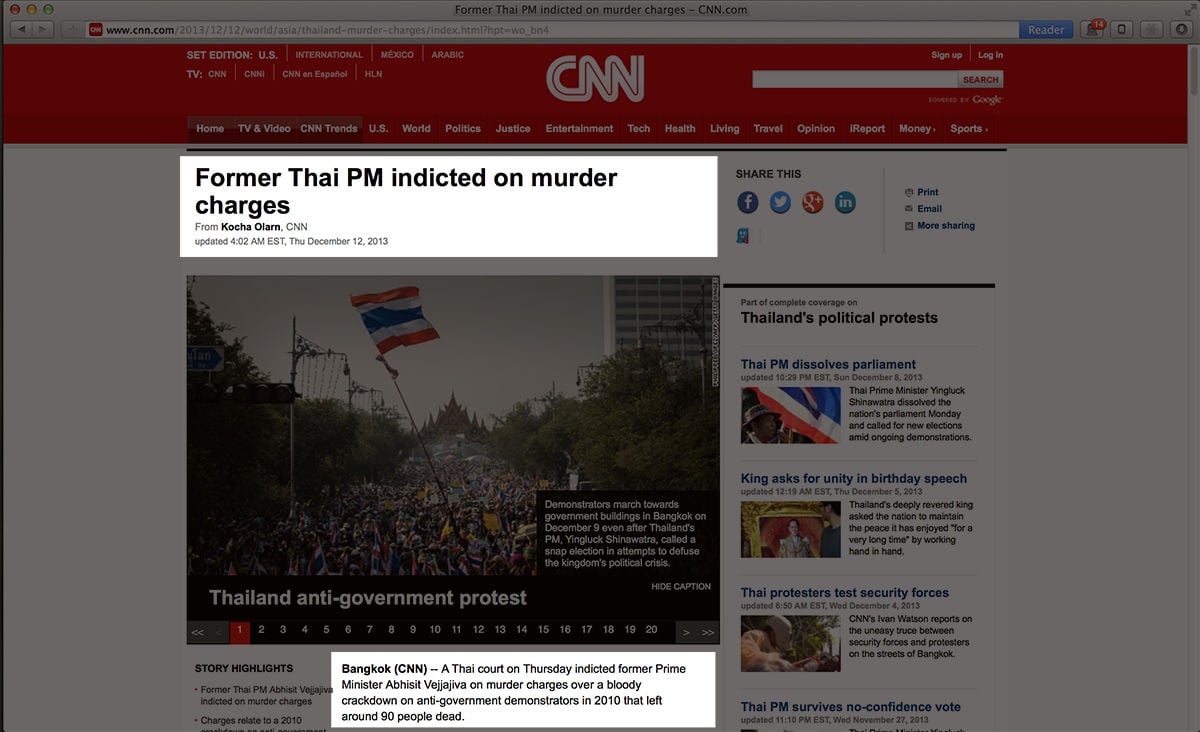Click the envelope icon next to Email
The width and height of the screenshot is (1200, 732).
pyautogui.click(x=909, y=209)
